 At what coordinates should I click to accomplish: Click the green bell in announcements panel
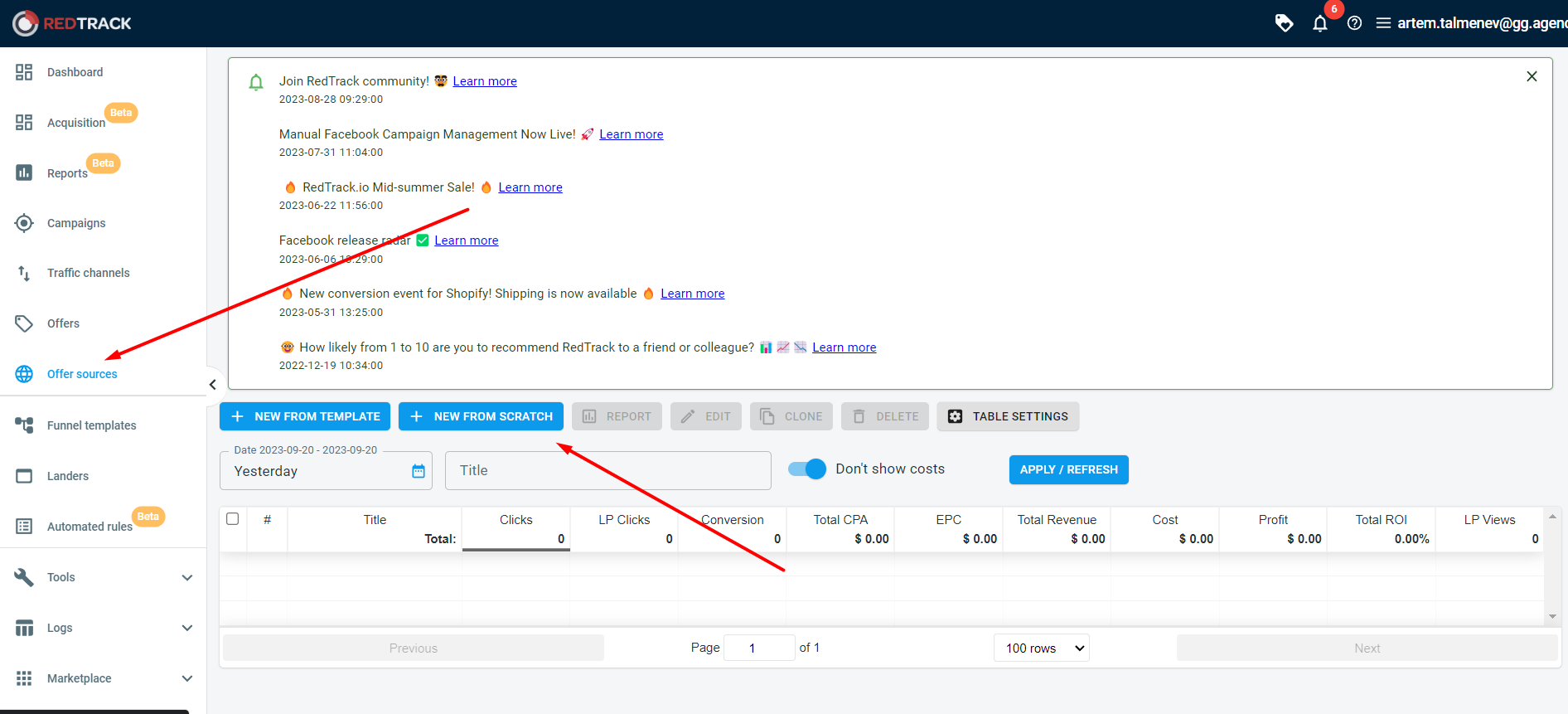256,82
